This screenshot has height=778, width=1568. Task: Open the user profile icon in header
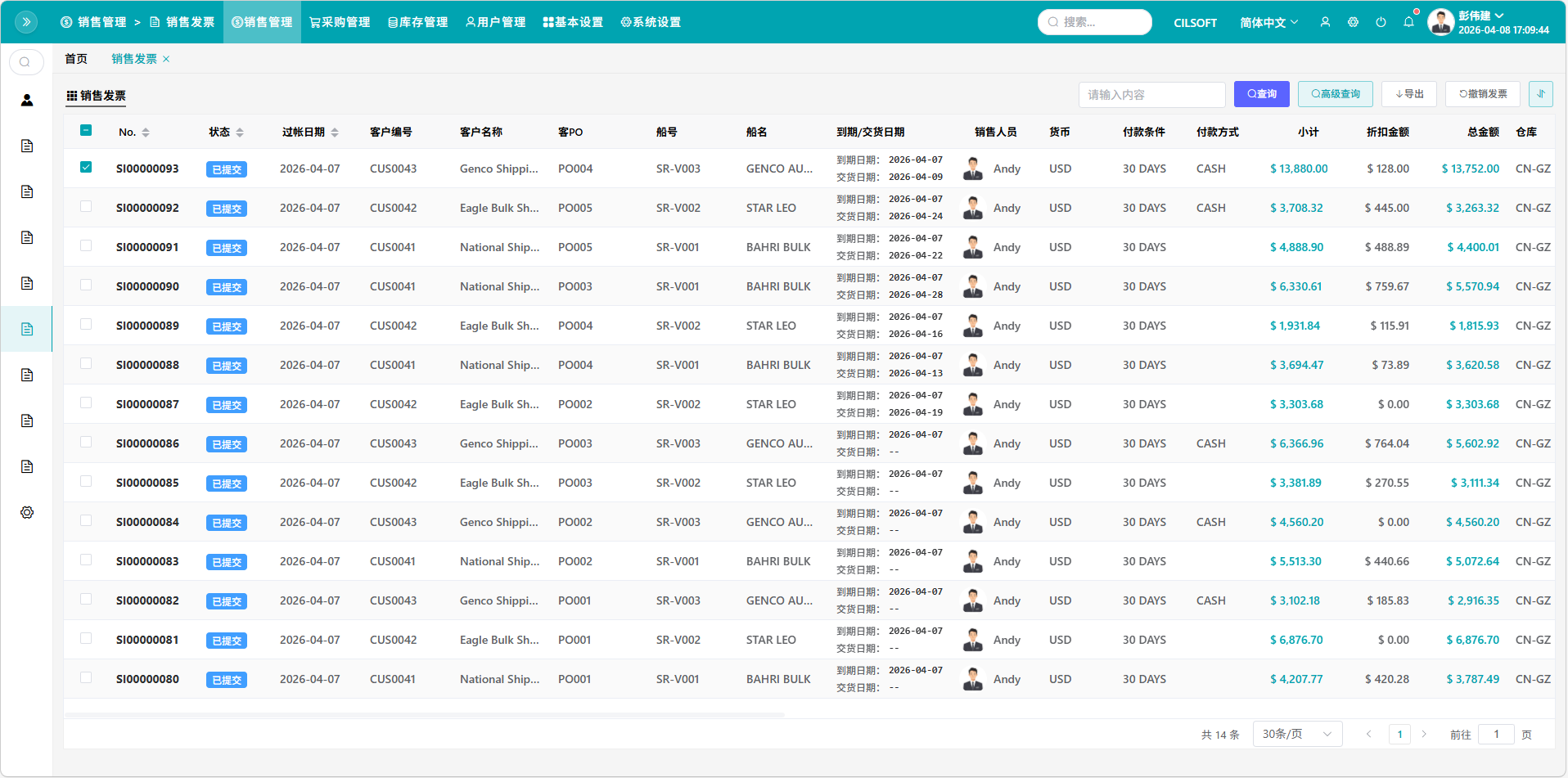pyautogui.click(x=1325, y=22)
